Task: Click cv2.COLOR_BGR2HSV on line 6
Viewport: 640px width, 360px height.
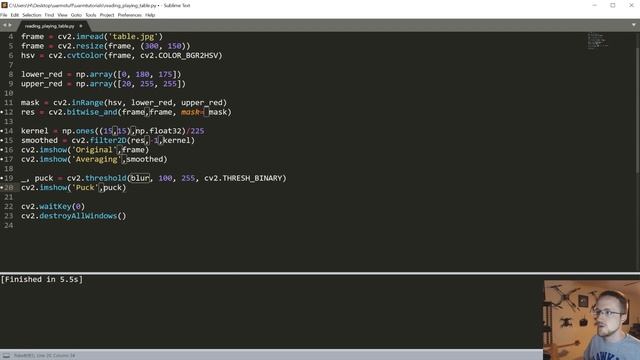Action: click(x=179, y=55)
